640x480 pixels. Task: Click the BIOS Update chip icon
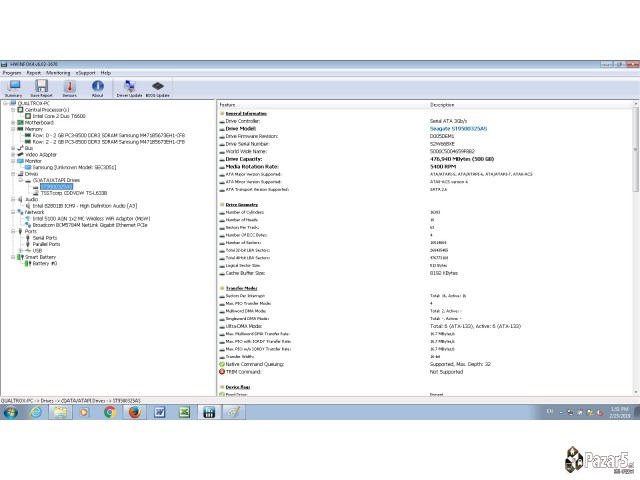pyautogui.click(x=157, y=89)
